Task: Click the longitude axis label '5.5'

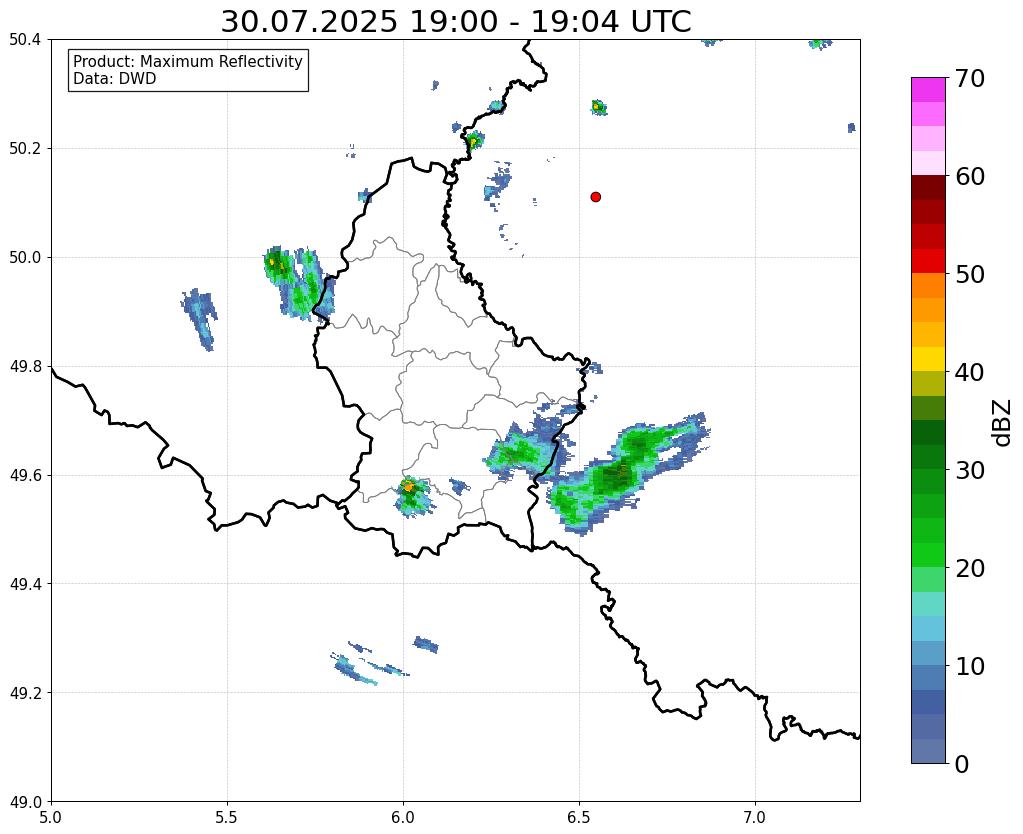Action: tap(227, 817)
